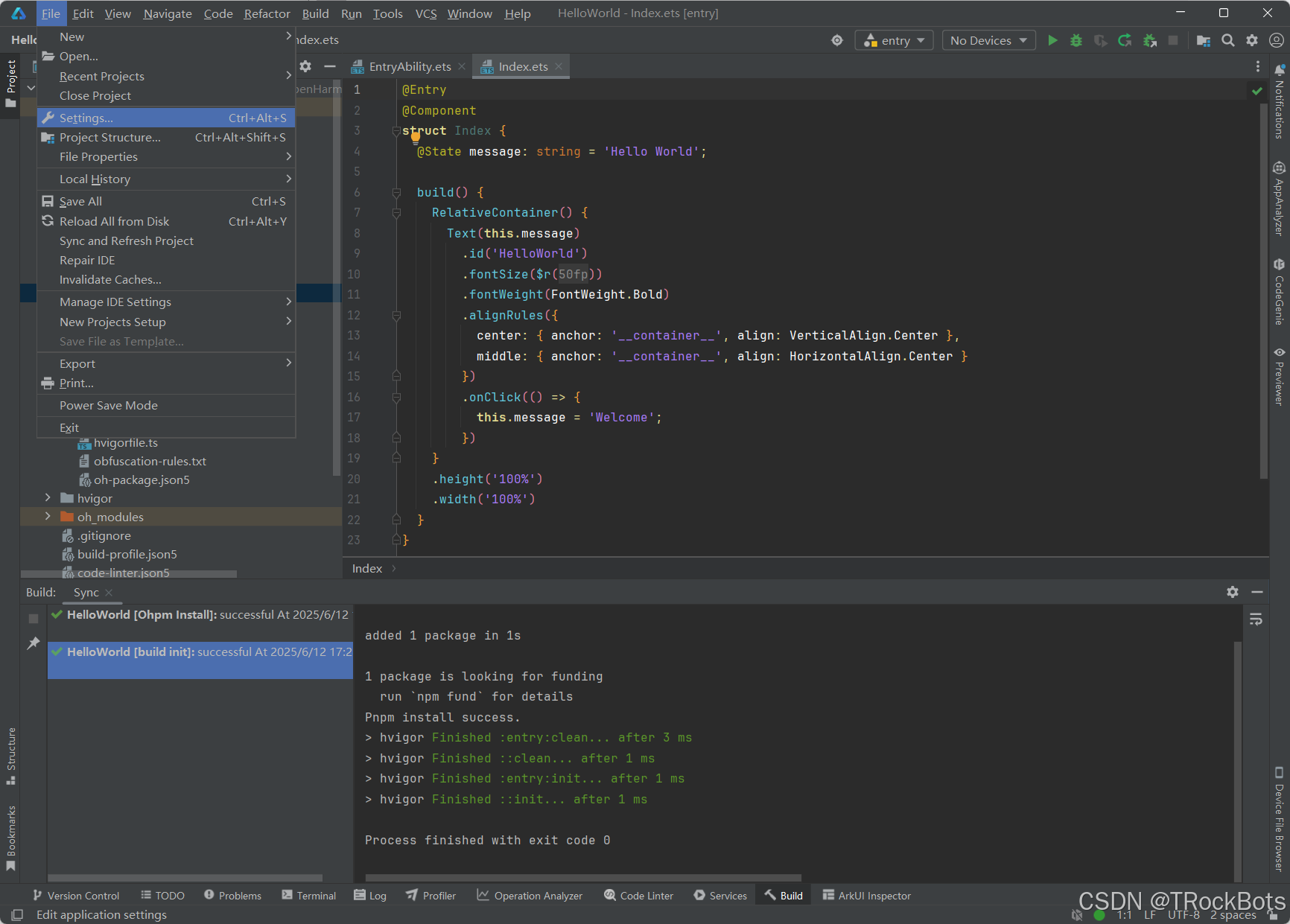Open the Refactor menu
Viewport: 1290px width, 924px height.
[267, 13]
